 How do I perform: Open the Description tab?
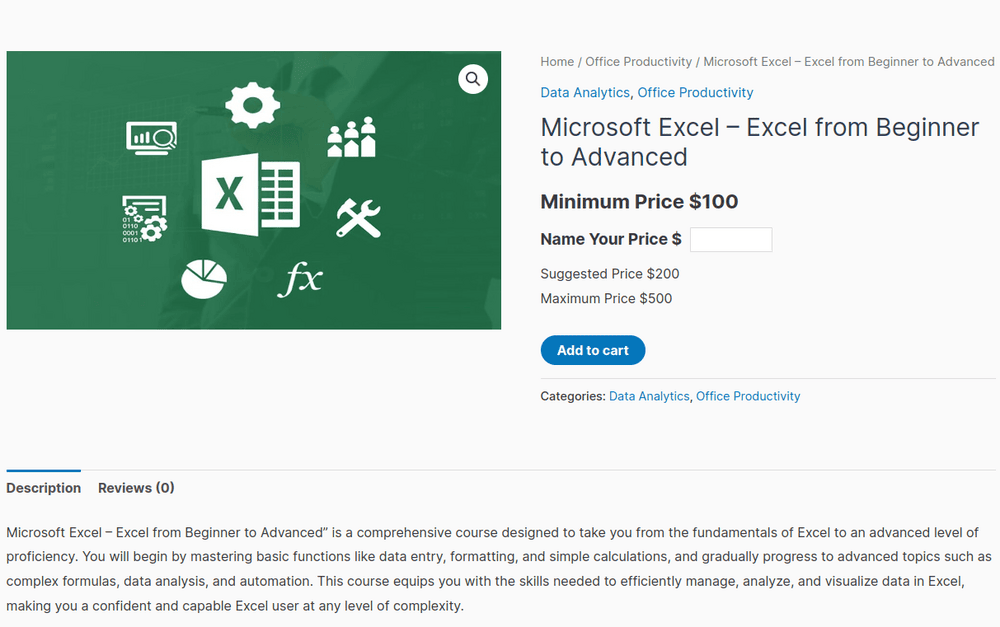point(43,488)
